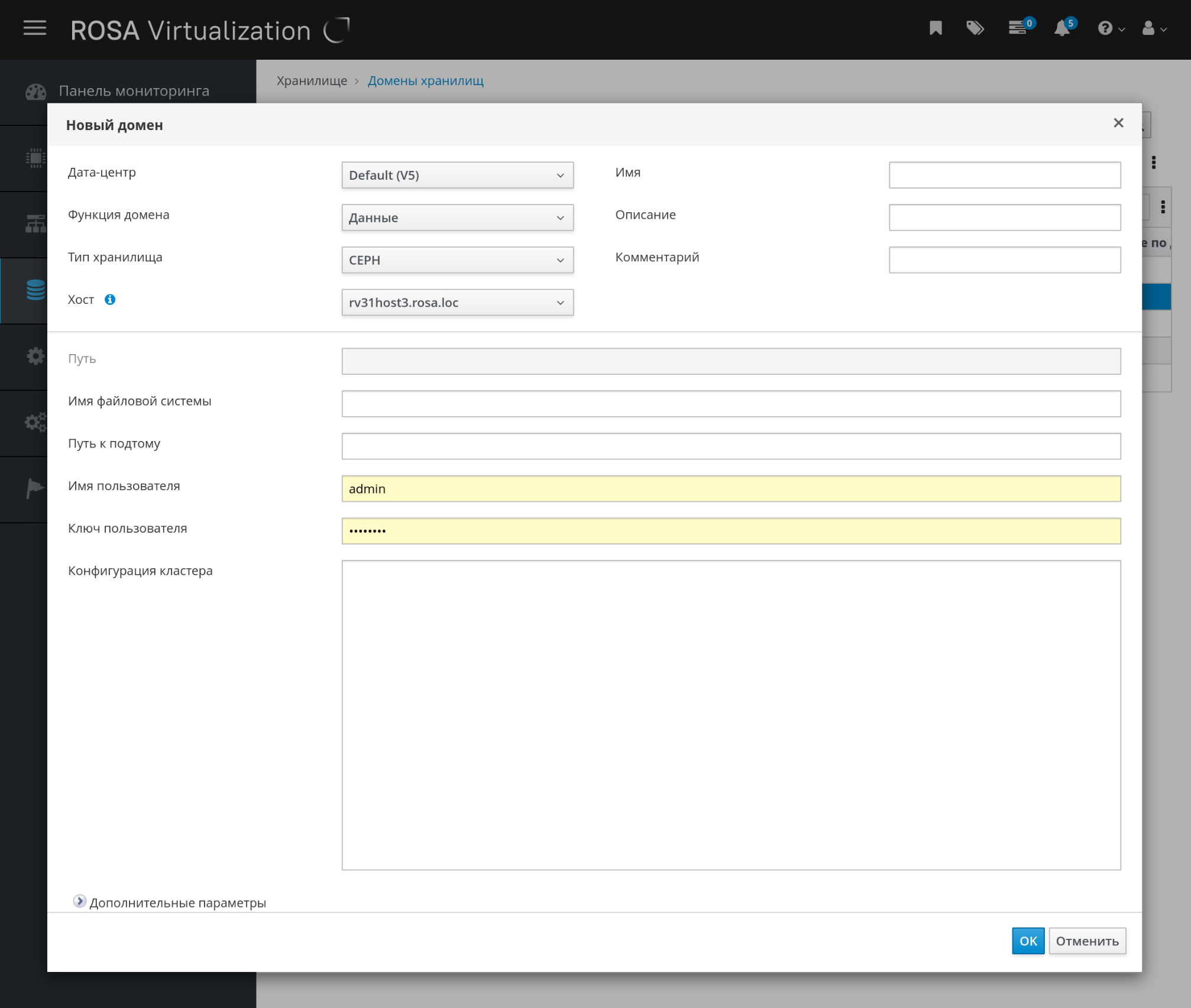The width and height of the screenshot is (1191, 1008).
Task: Open the tags icon in header
Action: click(975, 28)
